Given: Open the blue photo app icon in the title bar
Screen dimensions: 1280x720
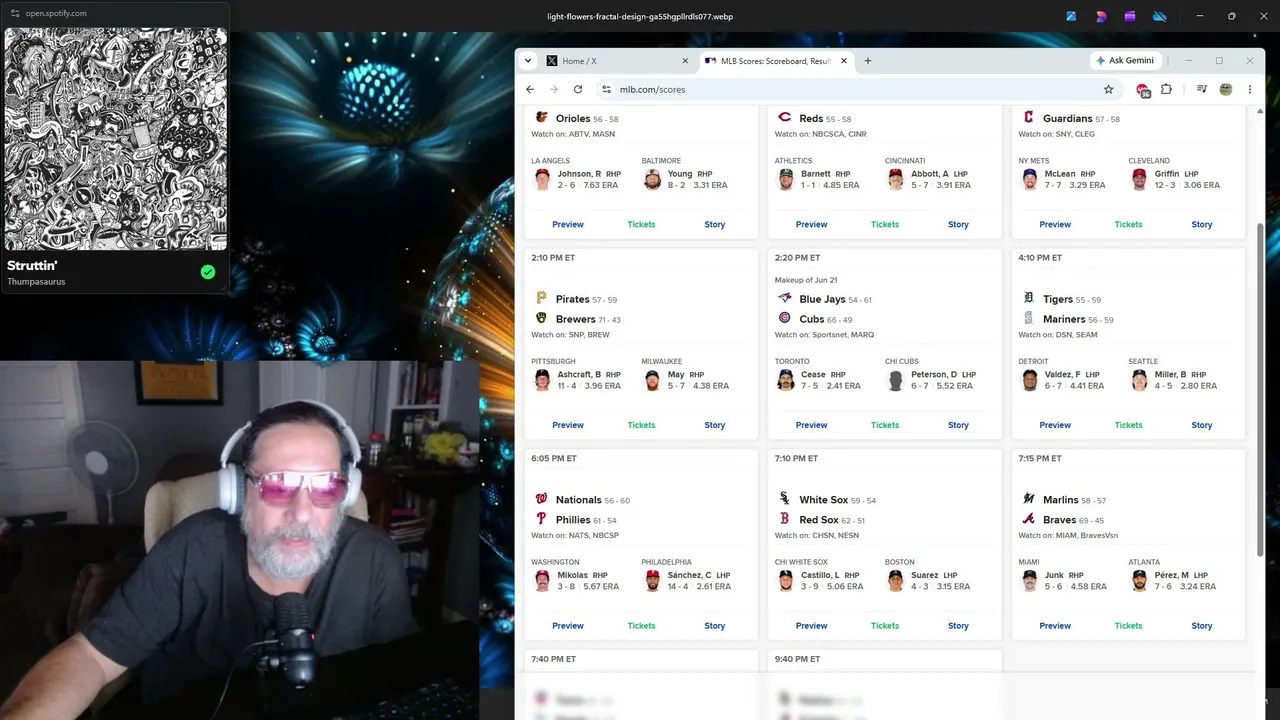Looking at the screenshot, I should [1071, 16].
